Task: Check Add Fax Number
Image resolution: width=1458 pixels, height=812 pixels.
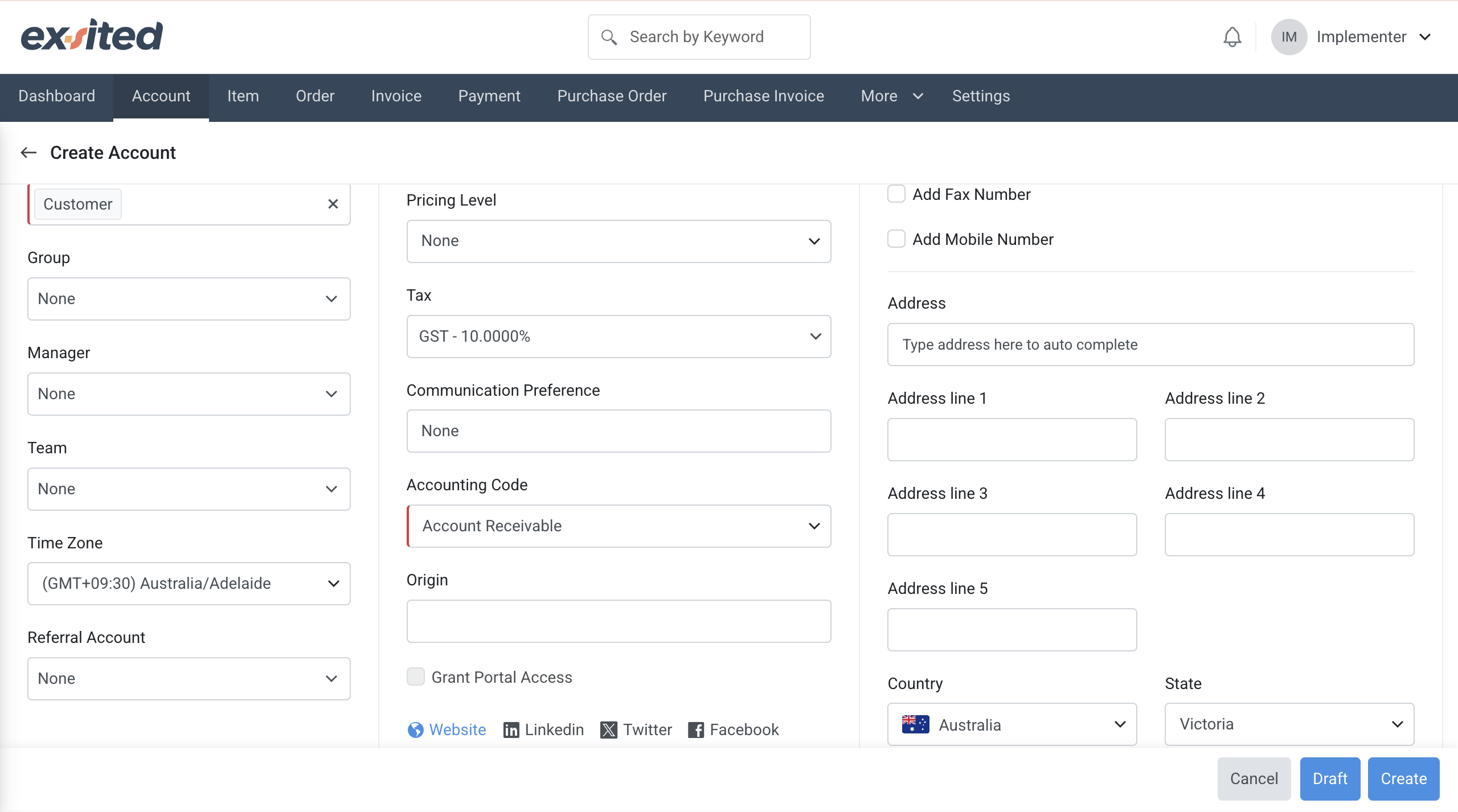Action: (x=896, y=194)
